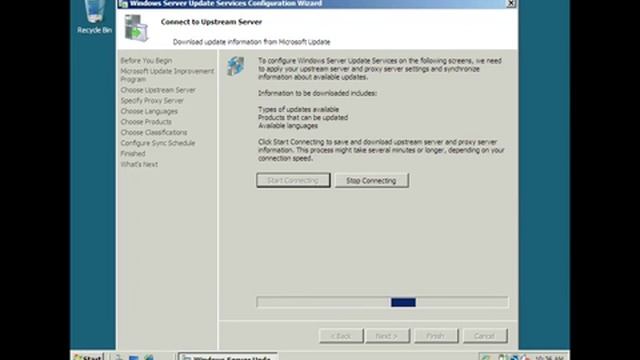Select the Choose Classifications step
This screenshot has height=360, width=640.
click(154, 132)
